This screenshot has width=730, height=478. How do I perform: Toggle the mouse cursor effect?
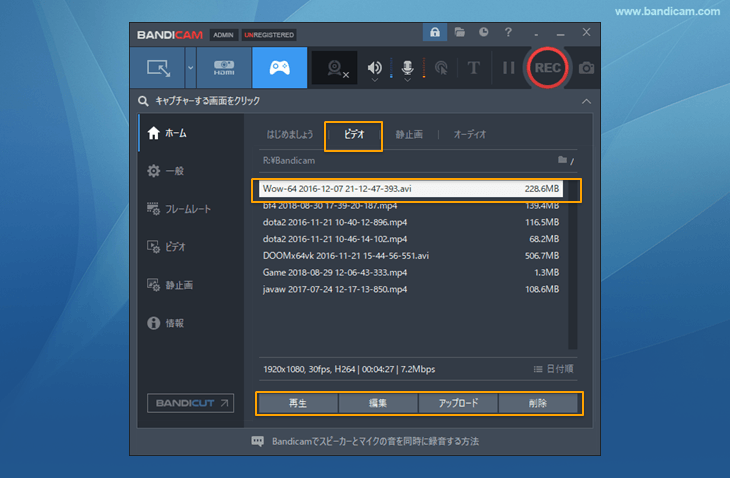coord(439,69)
